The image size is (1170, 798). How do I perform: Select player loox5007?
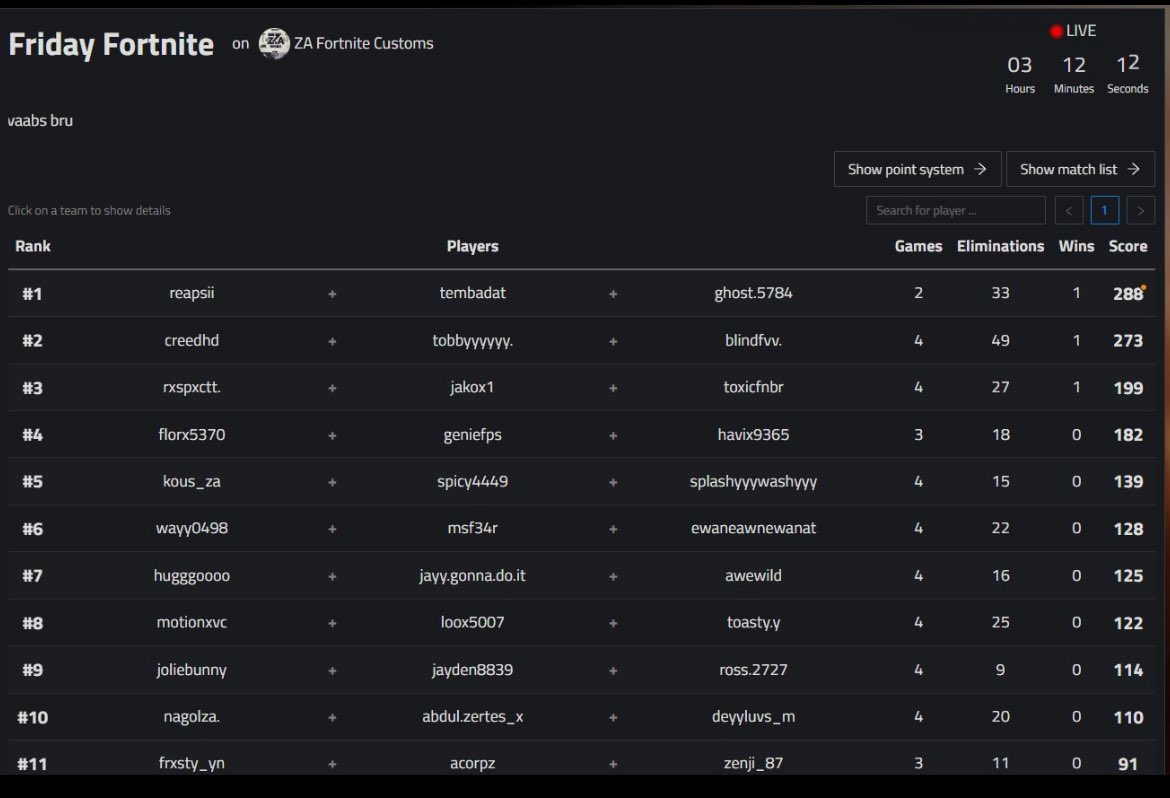click(x=472, y=623)
